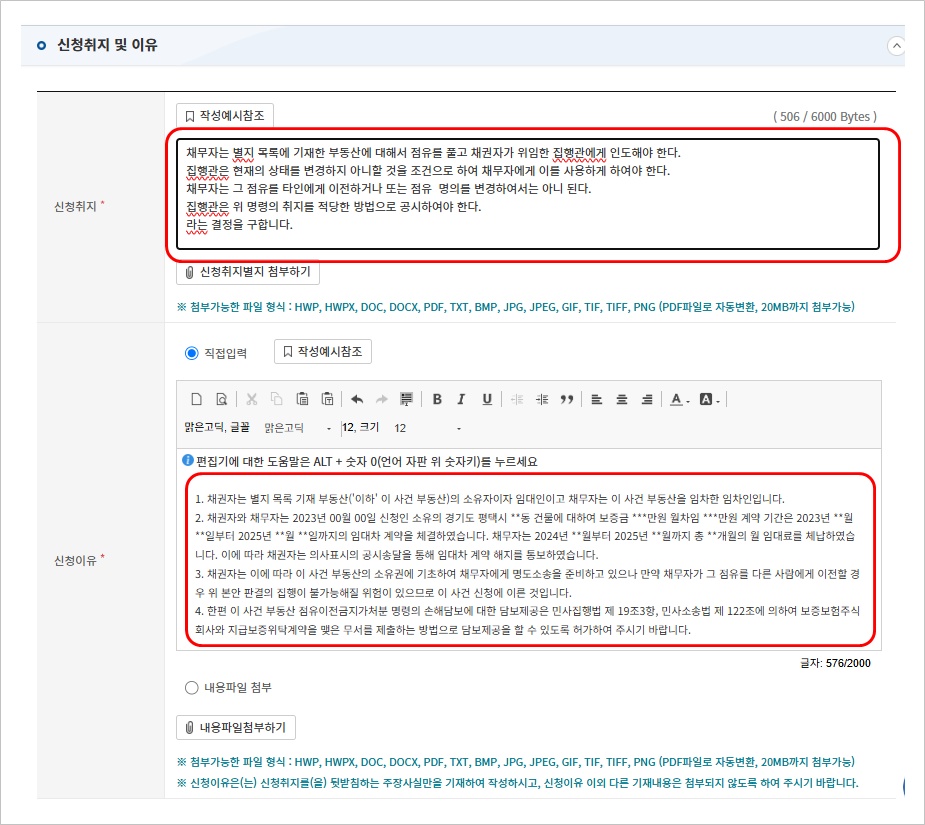Collapse the 신청취지 및 이유 section
925x825 pixels.
tap(897, 46)
